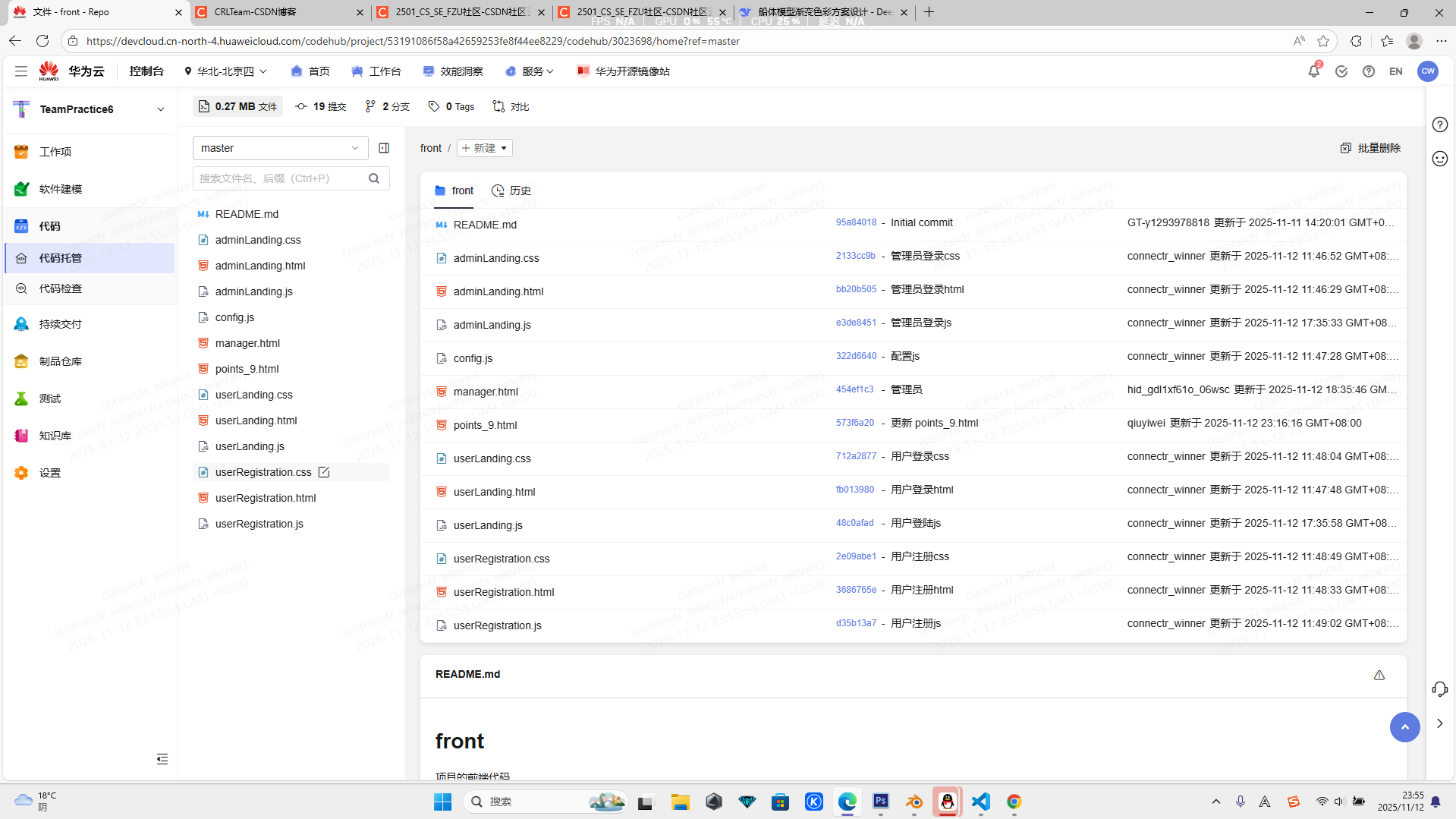Open Photoshop from the taskbar
1456x819 pixels.
880,802
